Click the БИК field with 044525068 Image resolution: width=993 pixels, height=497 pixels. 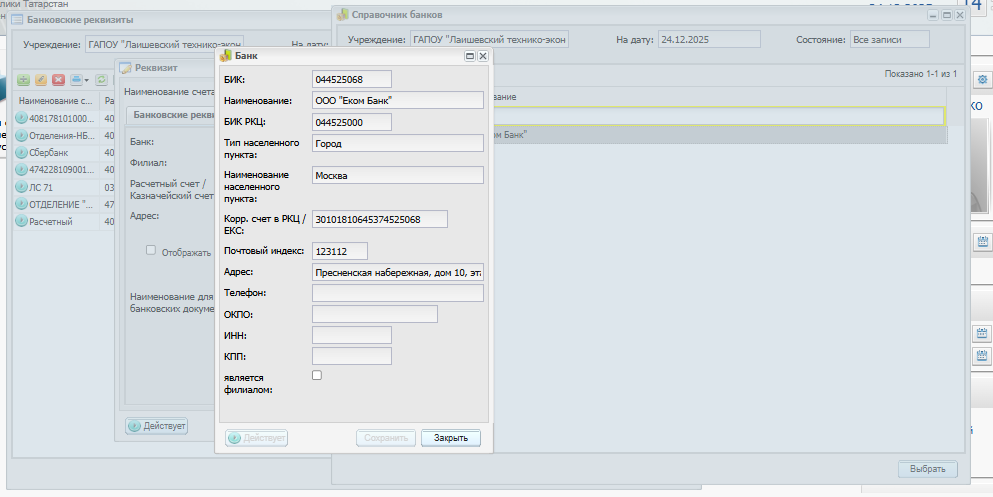point(352,79)
